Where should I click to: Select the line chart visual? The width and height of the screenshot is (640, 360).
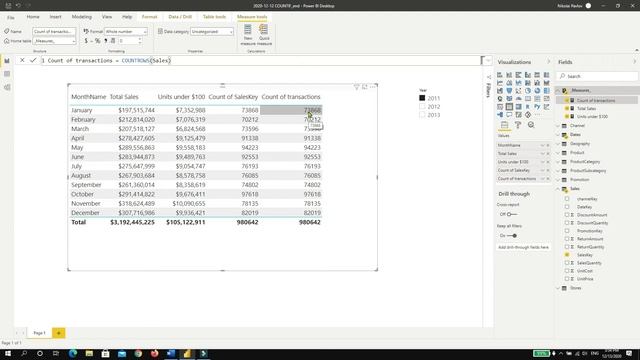[x=500, y=82]
